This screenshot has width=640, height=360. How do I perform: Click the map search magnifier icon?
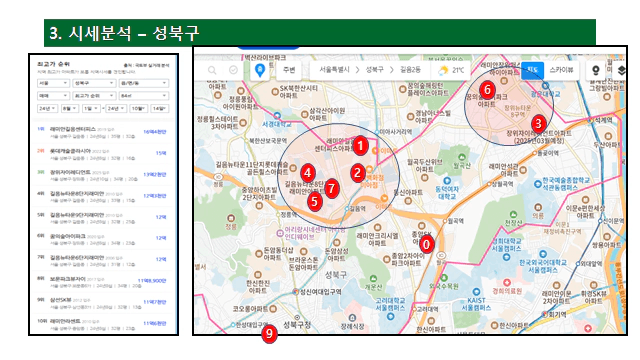pos(212,70)
